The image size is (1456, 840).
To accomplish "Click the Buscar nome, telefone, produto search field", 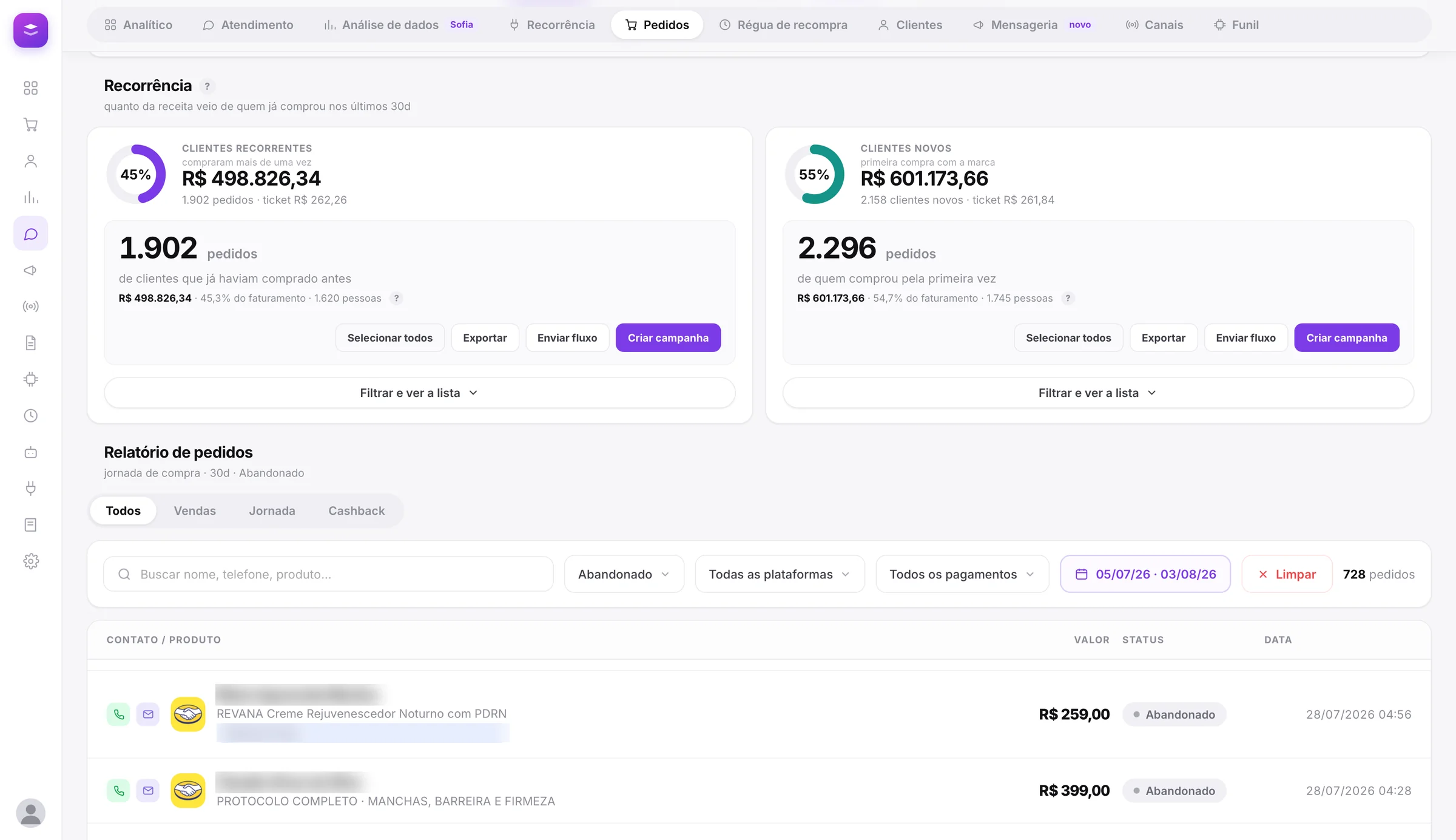I will [328, 574].
